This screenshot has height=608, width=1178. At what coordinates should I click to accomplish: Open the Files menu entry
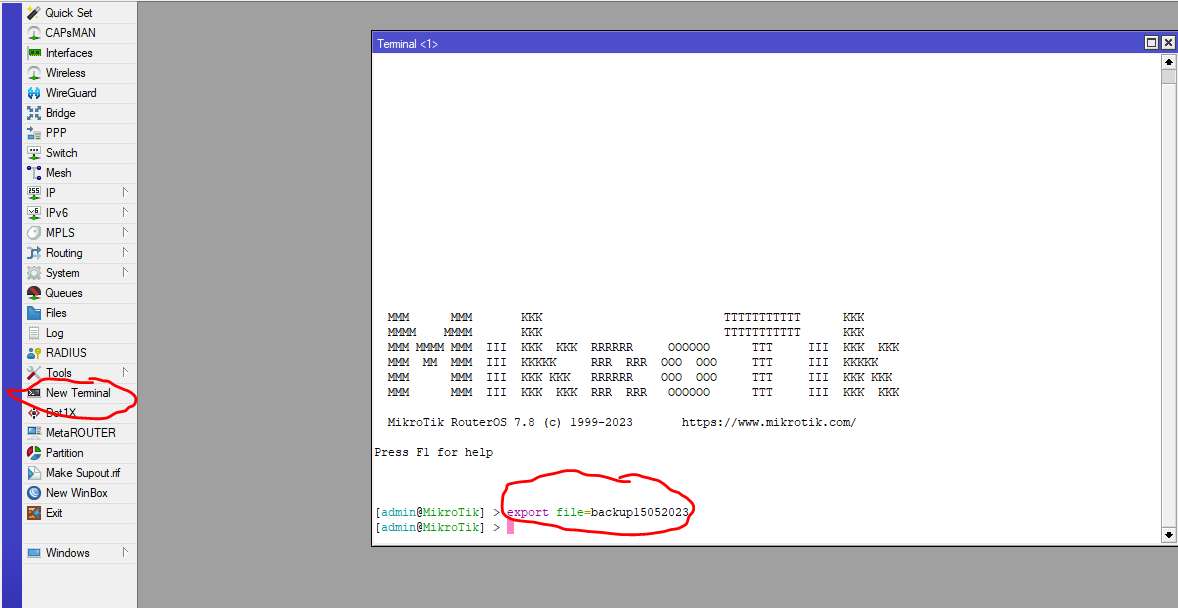coord(80,313)
